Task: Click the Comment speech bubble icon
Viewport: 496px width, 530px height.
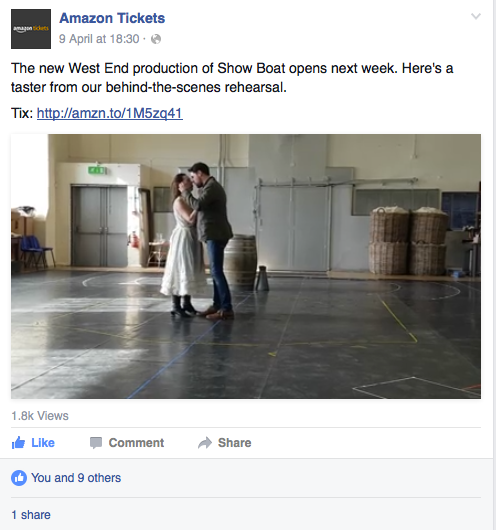Action: [96, 443]
